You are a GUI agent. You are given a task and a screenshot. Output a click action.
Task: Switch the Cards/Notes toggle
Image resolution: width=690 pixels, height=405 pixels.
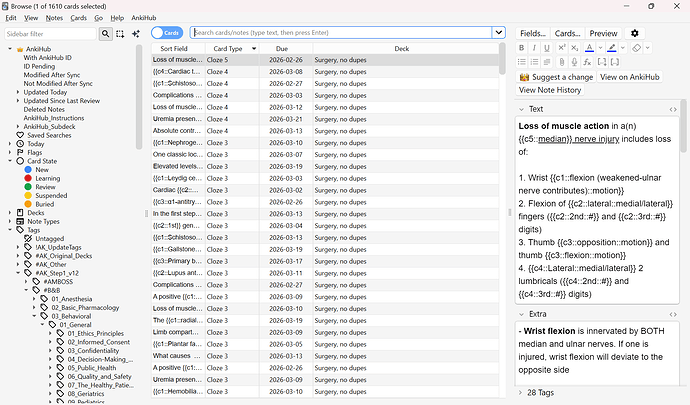coord(167,33)
